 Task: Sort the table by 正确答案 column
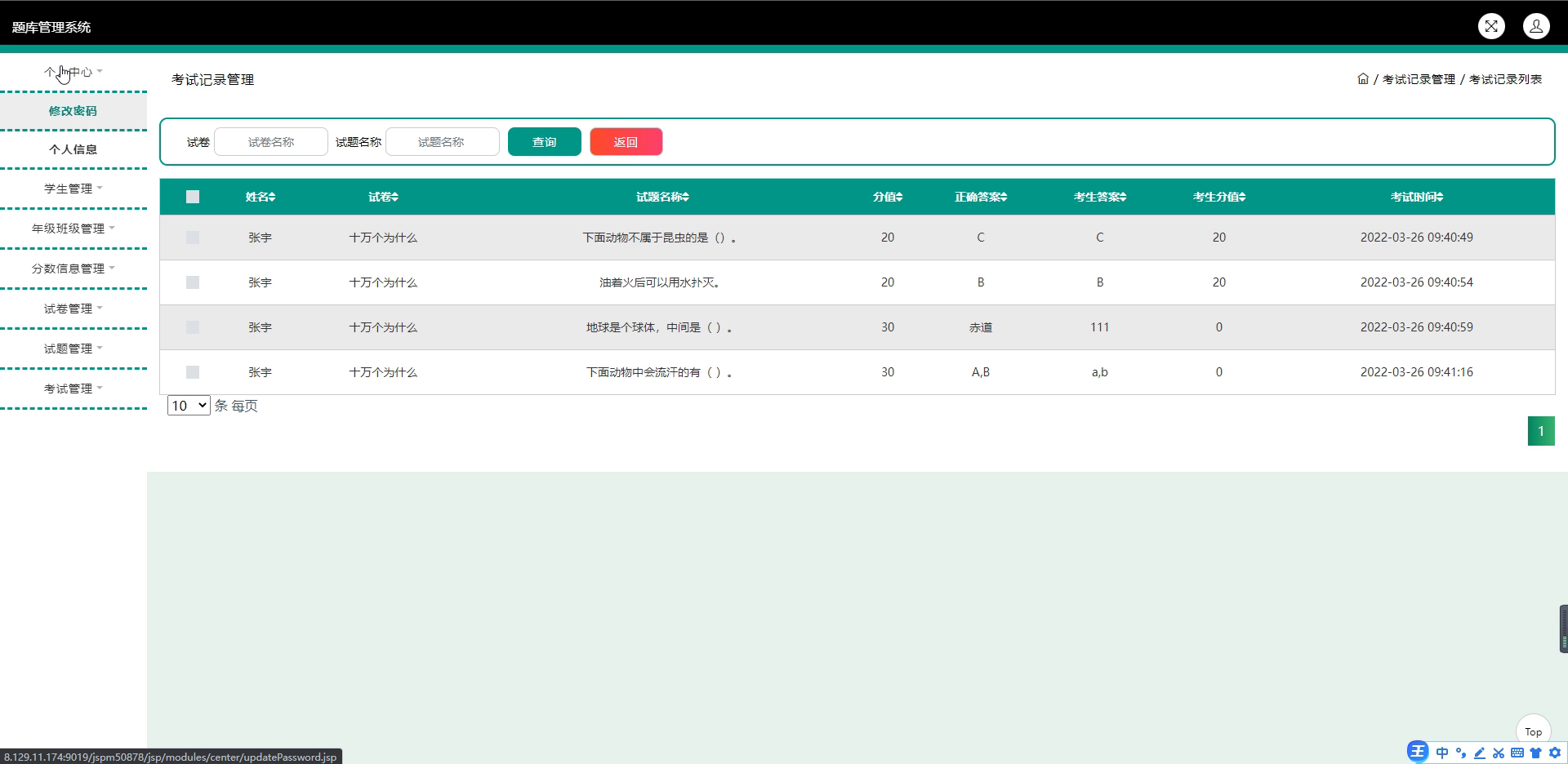click(x=981, y=197)
